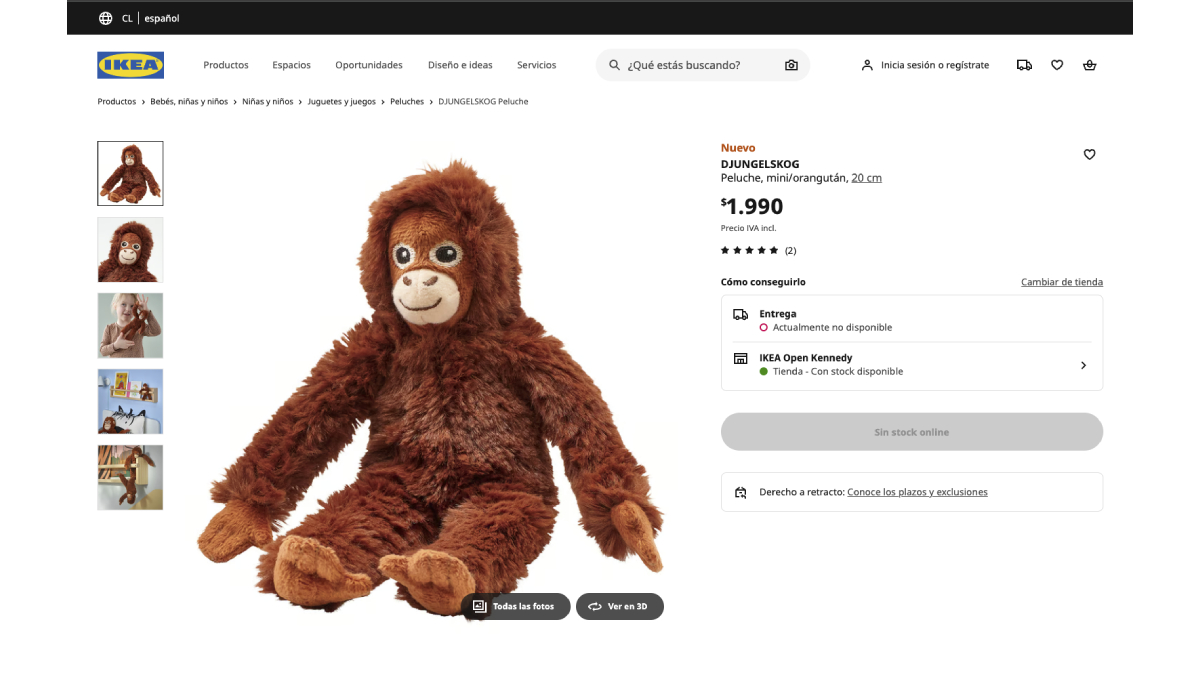Click the user account icon

[867, 65]
